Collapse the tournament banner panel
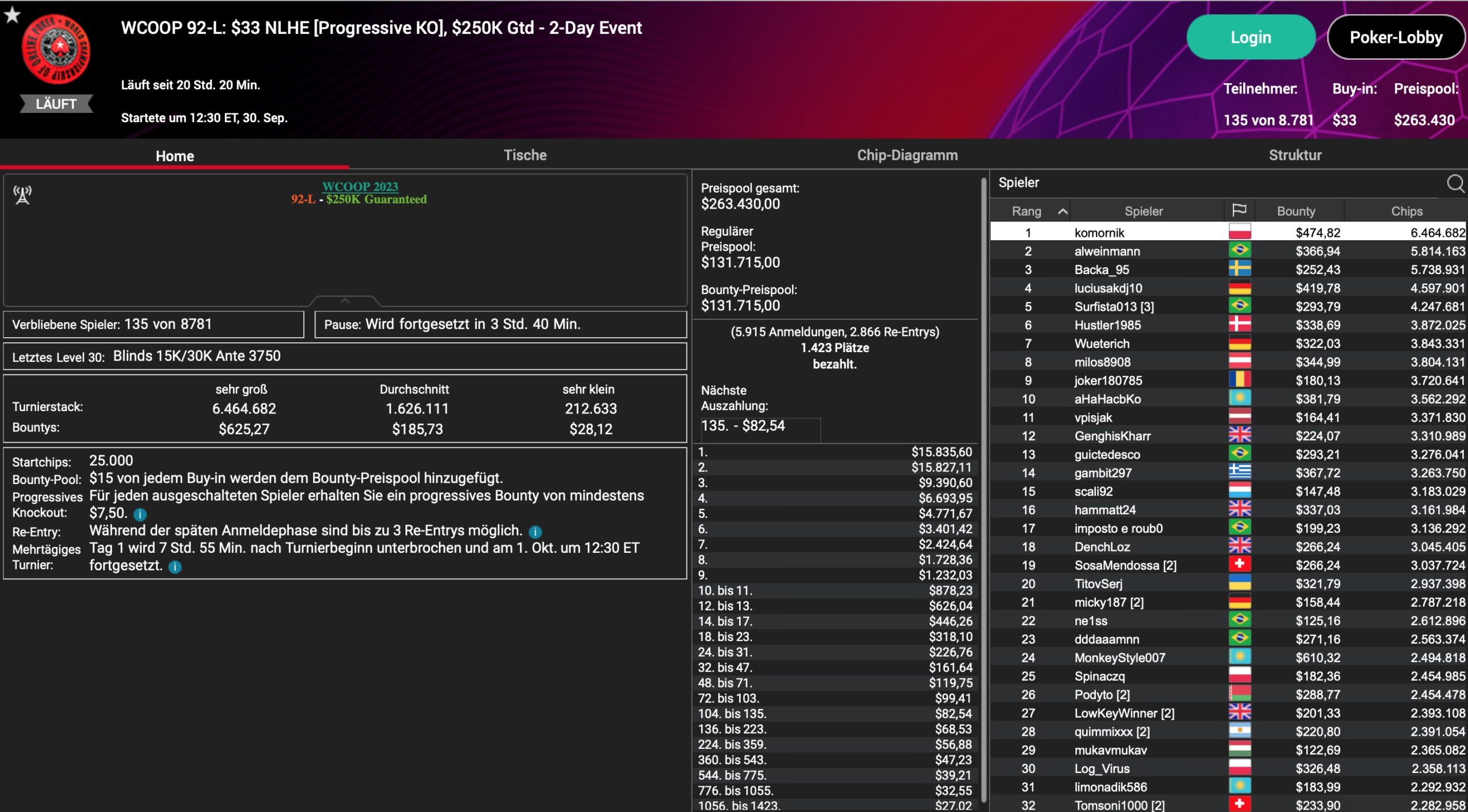The height and width of the screenshot is (812, 1468). (345, 300)
